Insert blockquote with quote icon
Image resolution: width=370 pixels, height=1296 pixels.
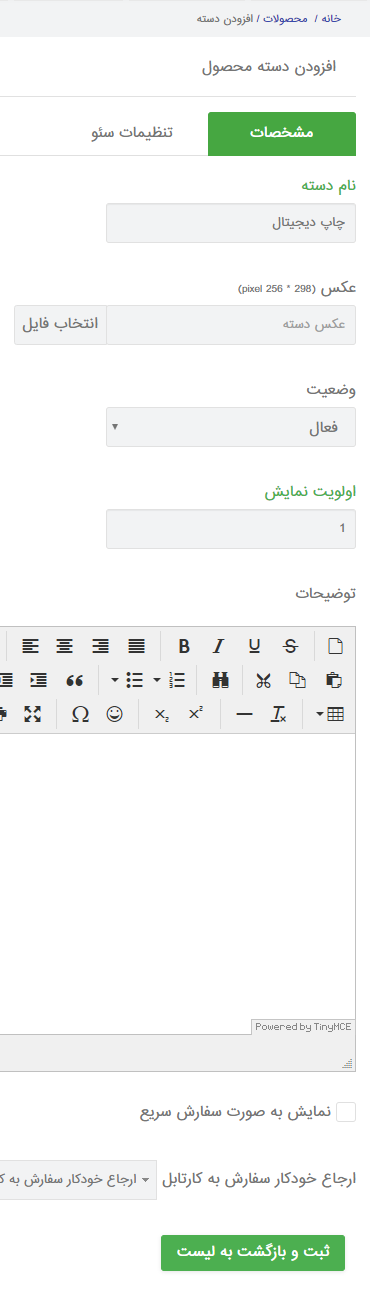[73, 680]
